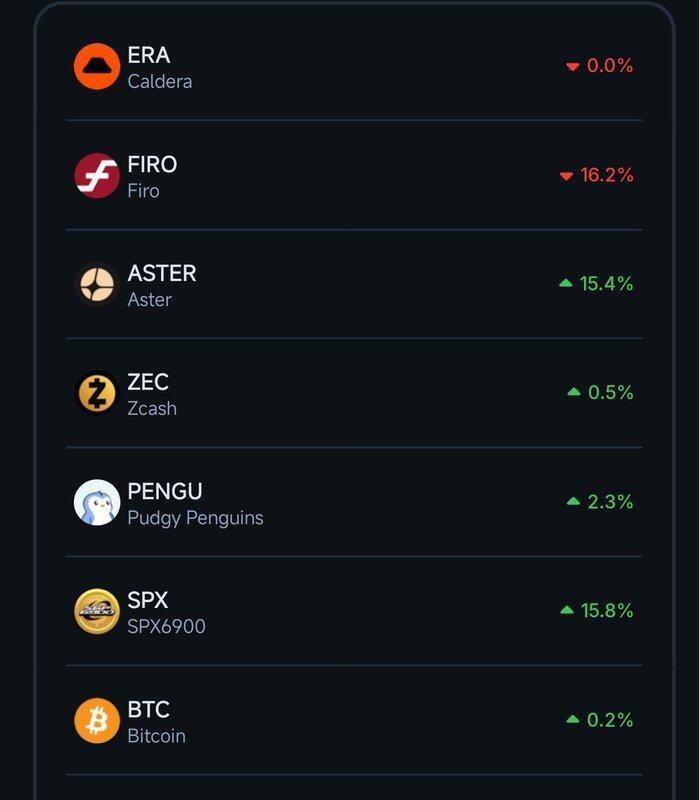The image size is (699, 800).
Task: Click the 2.3% change for PENGU
Action: pyautogui.click(x=610, y=502)
